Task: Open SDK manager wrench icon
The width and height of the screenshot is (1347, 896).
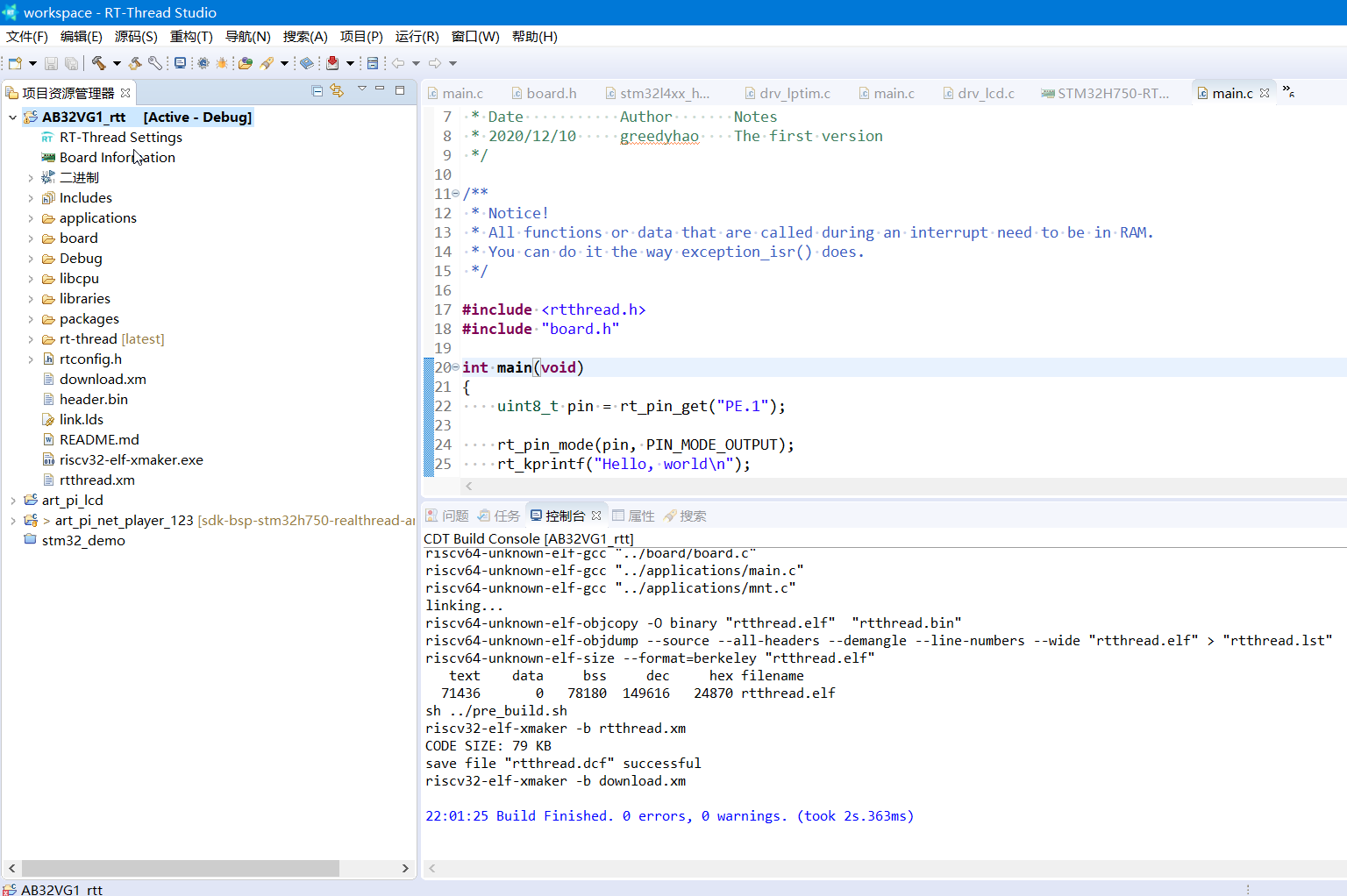Action: (155, 63)
